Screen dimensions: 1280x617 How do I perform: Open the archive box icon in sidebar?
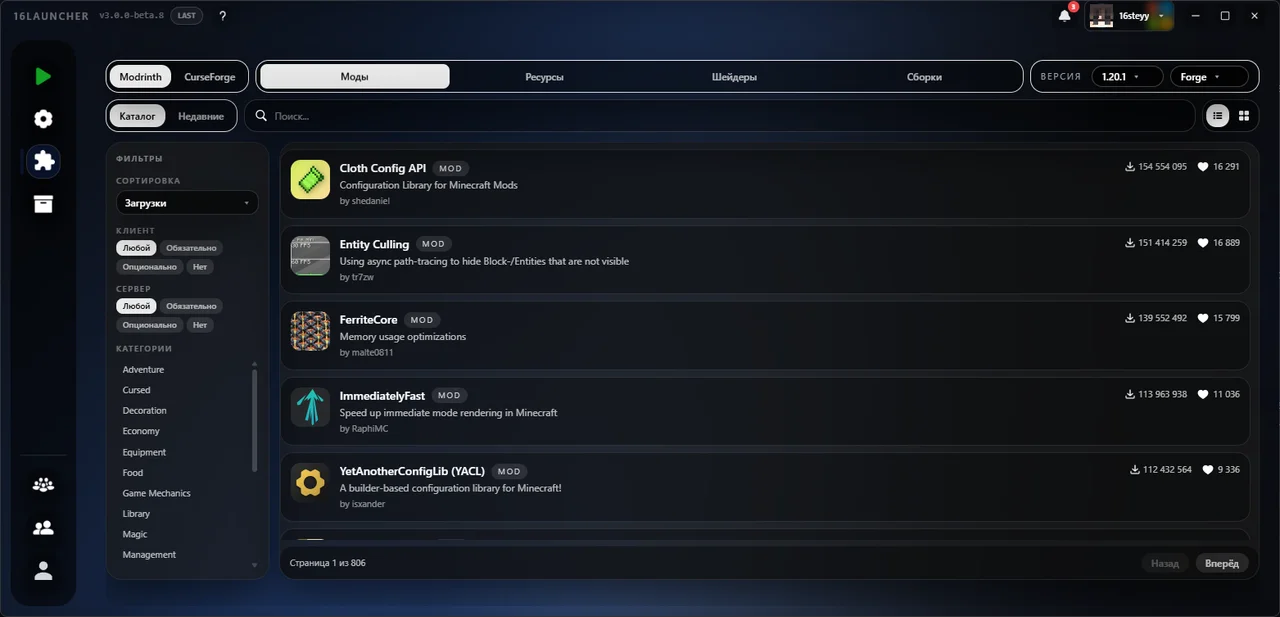[43, 204]
